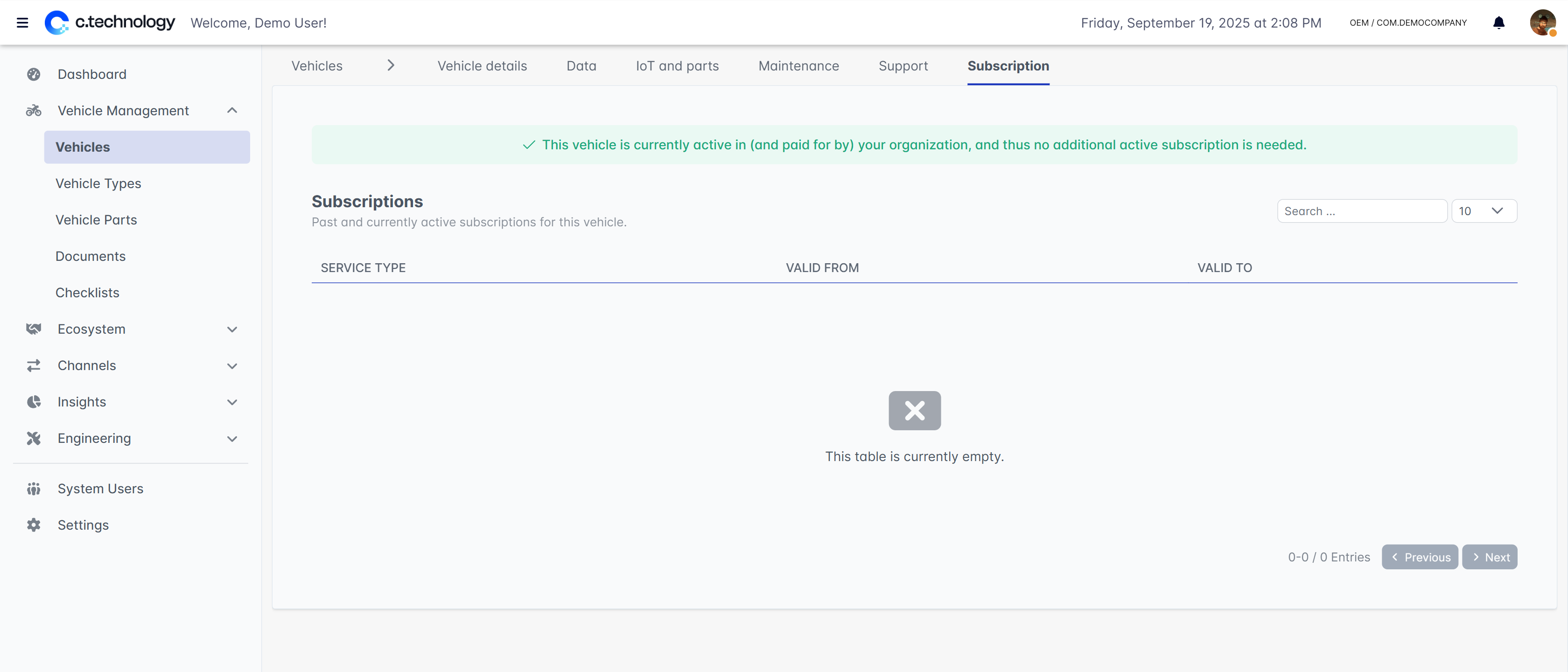Collapse the Vehicle Management section
Viewport: 1568px width, 672px height.
232,111
